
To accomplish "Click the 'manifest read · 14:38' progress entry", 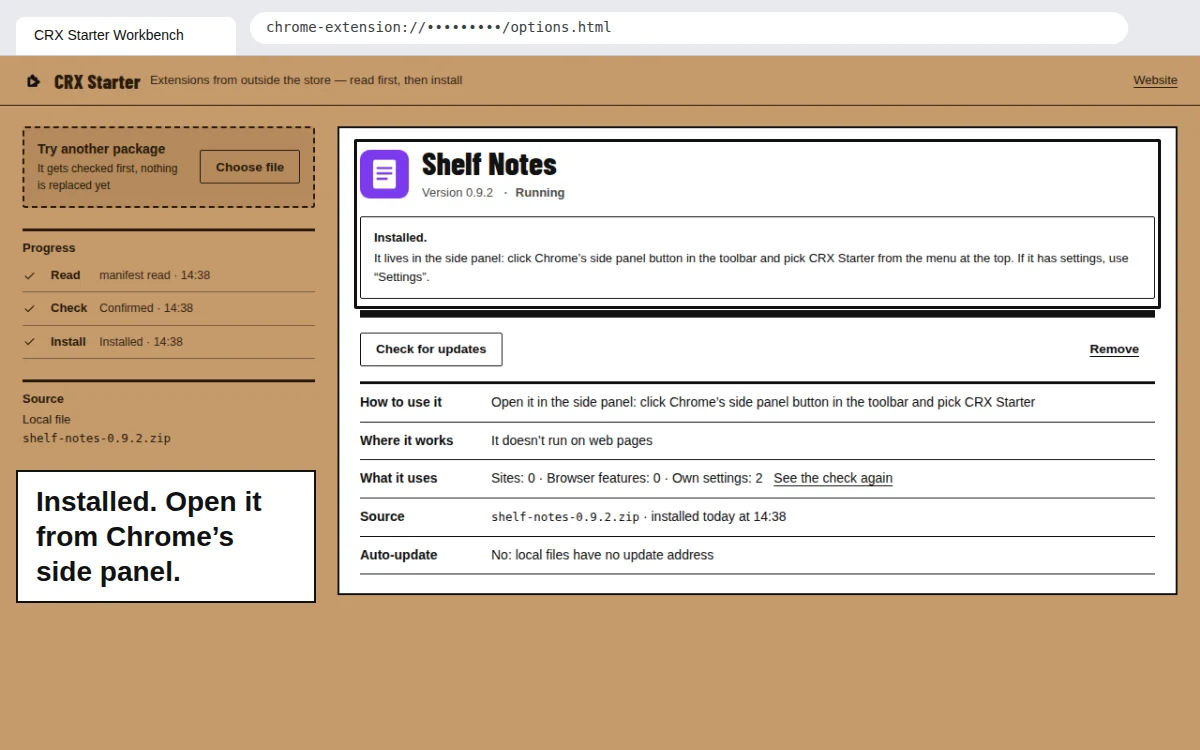I will pos(155,275).
